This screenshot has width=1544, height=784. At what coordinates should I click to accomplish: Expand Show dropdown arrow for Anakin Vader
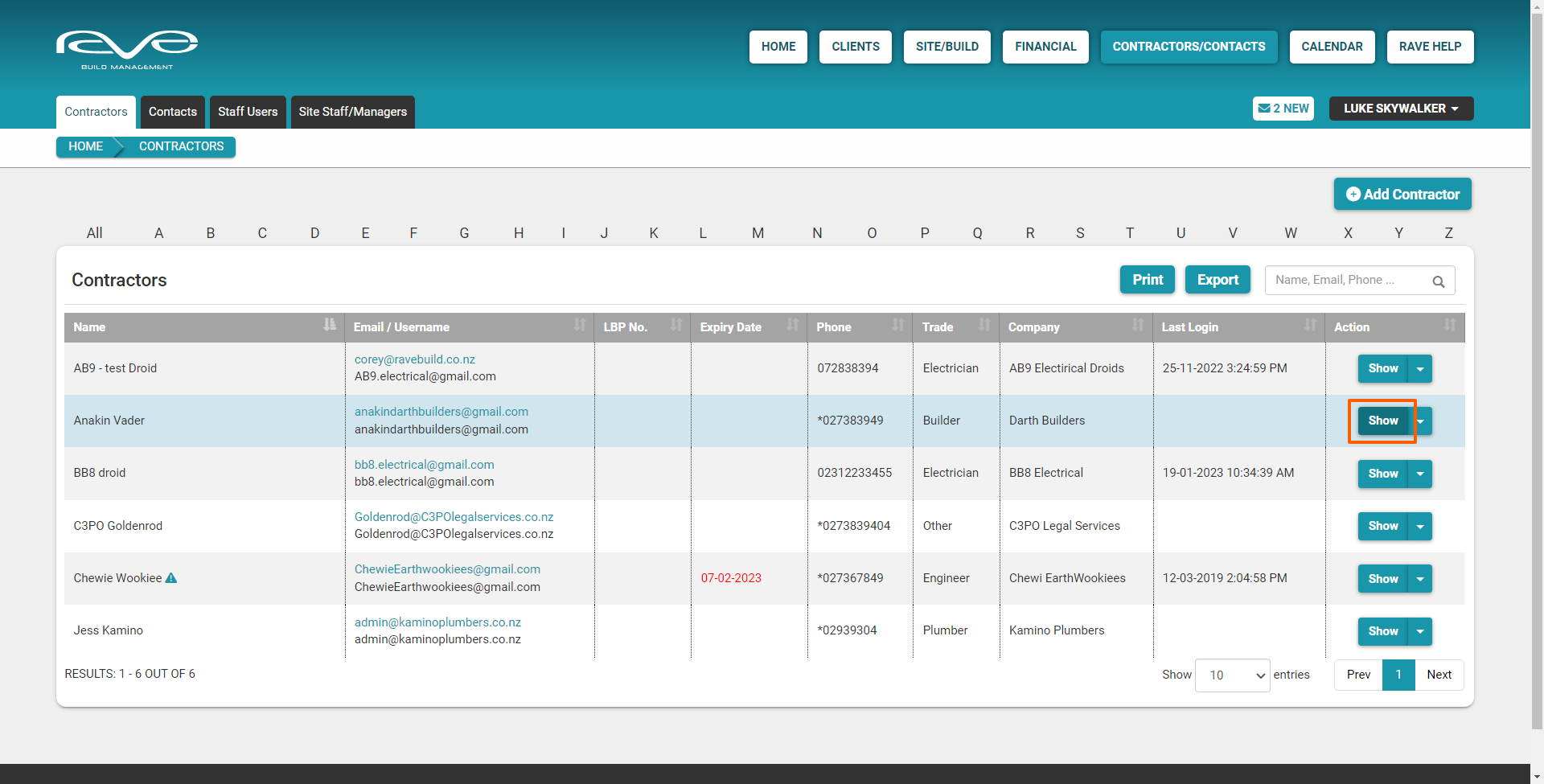1421,421
